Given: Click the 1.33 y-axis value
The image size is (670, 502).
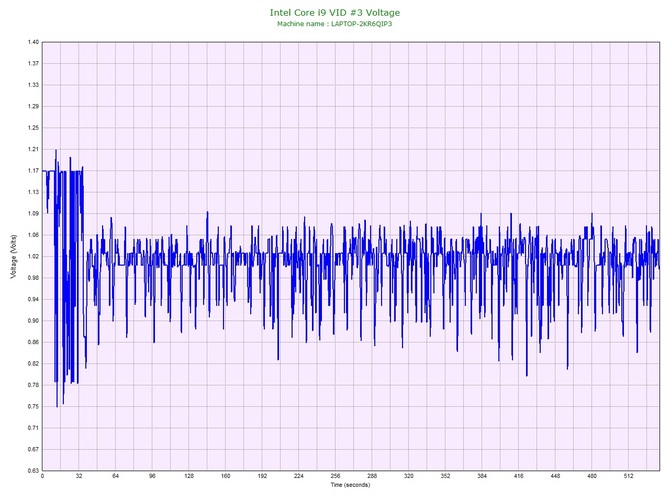Looking at the screenshot, I should [33, 85].
